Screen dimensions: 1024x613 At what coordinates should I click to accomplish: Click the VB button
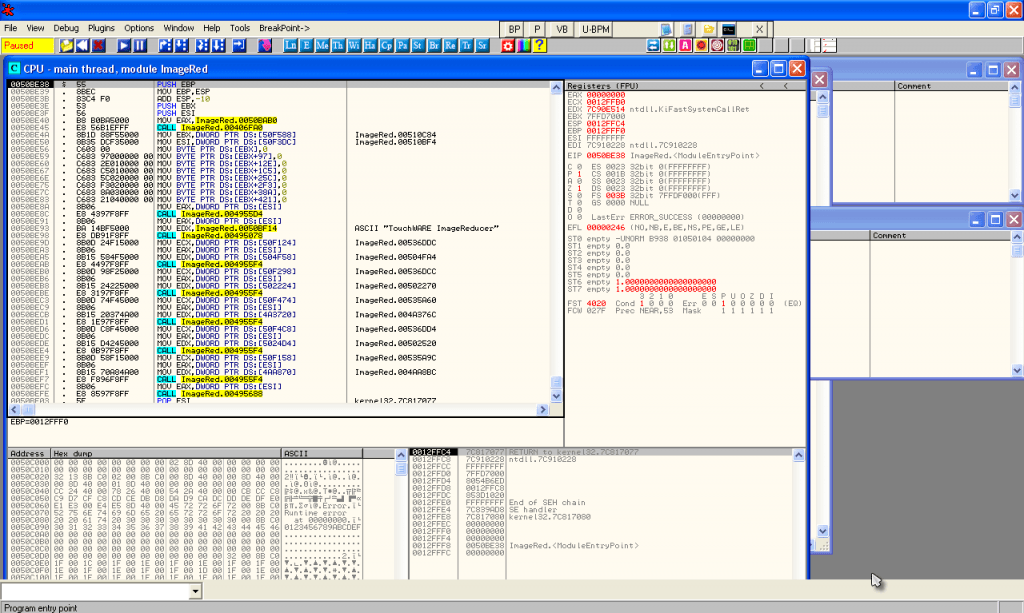[x=562, y=30]
